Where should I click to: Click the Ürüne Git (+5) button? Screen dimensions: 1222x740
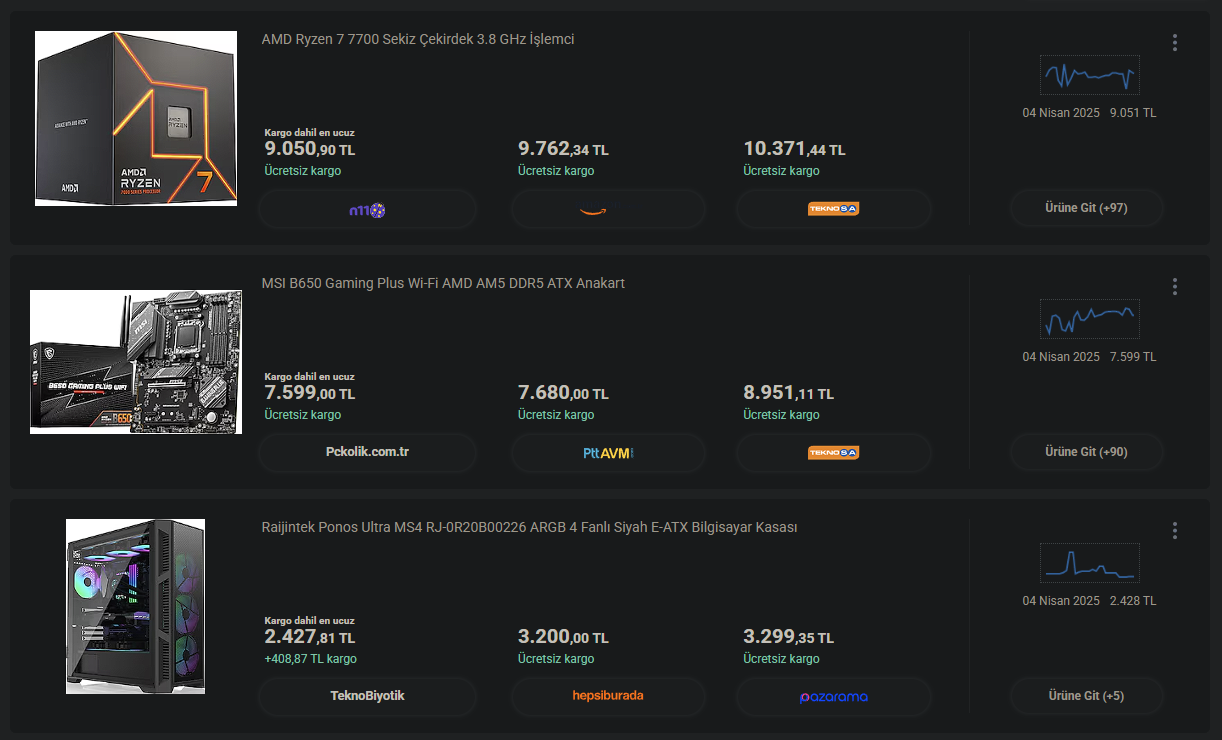1086,696
